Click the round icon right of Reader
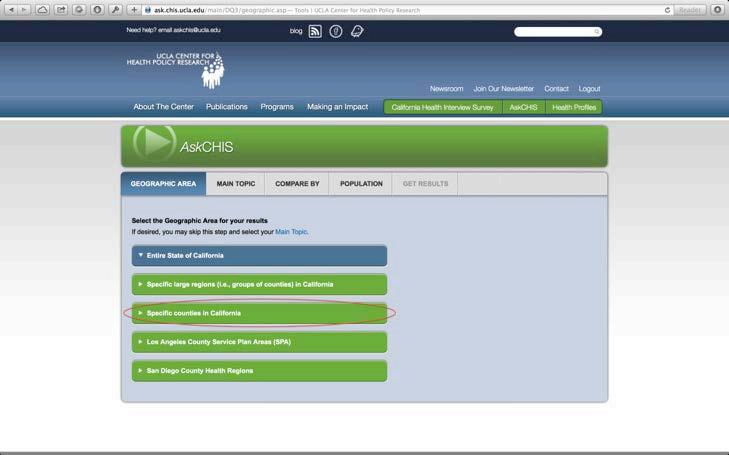 click(717, 9)
